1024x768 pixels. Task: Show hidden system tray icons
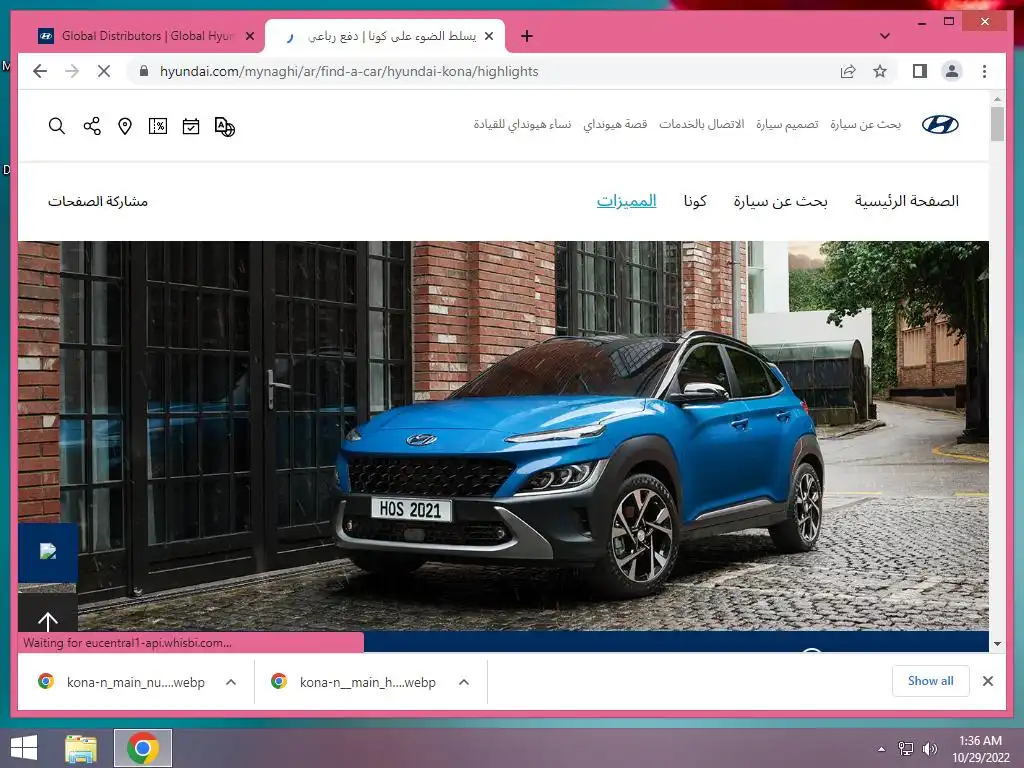pos(882,749)
